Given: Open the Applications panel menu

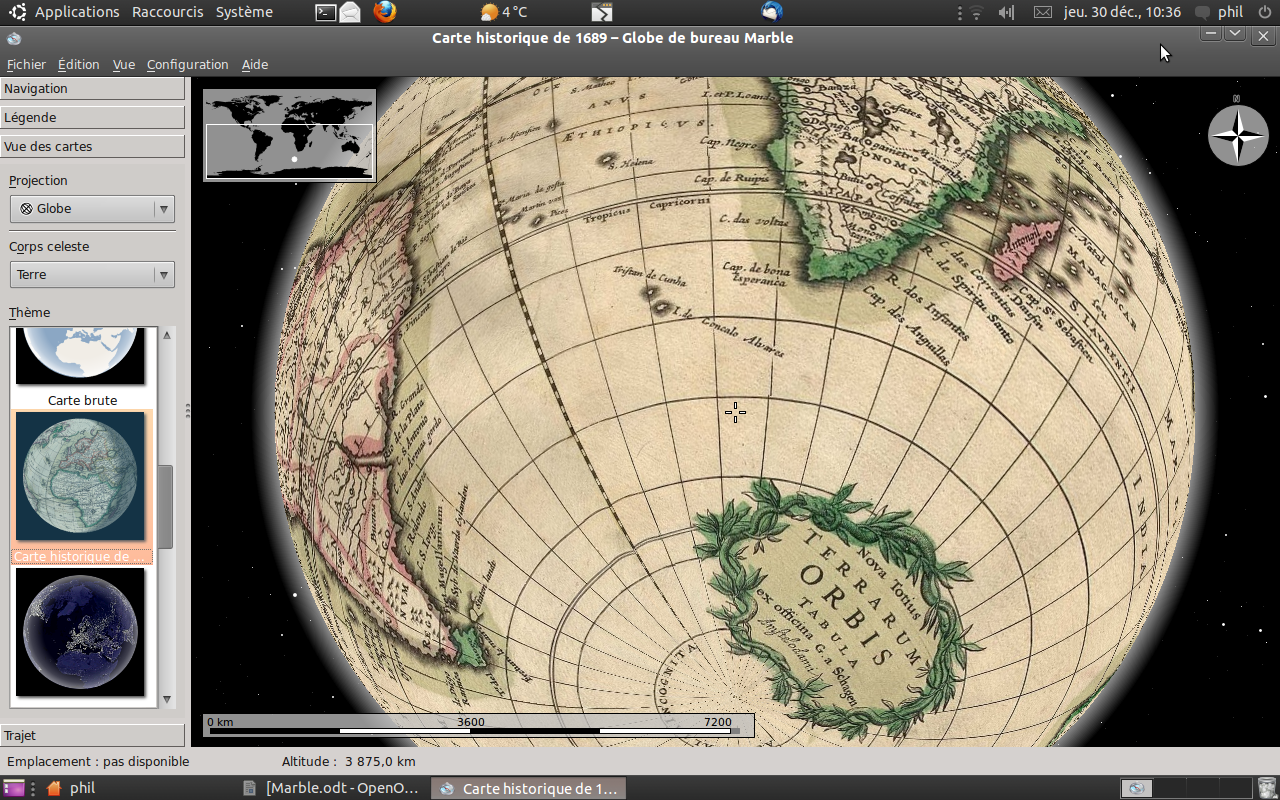Looking at the screenshot, I should (x=77, y=12).
